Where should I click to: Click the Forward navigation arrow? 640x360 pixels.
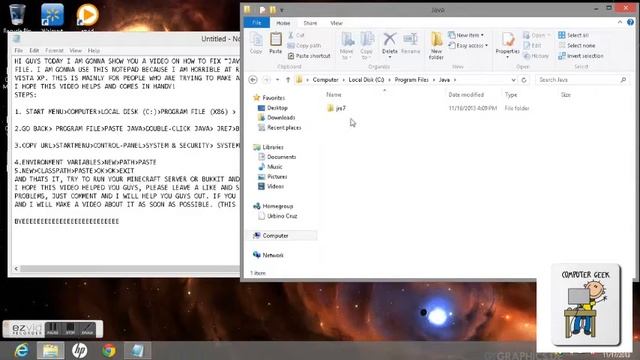[267, 80]
